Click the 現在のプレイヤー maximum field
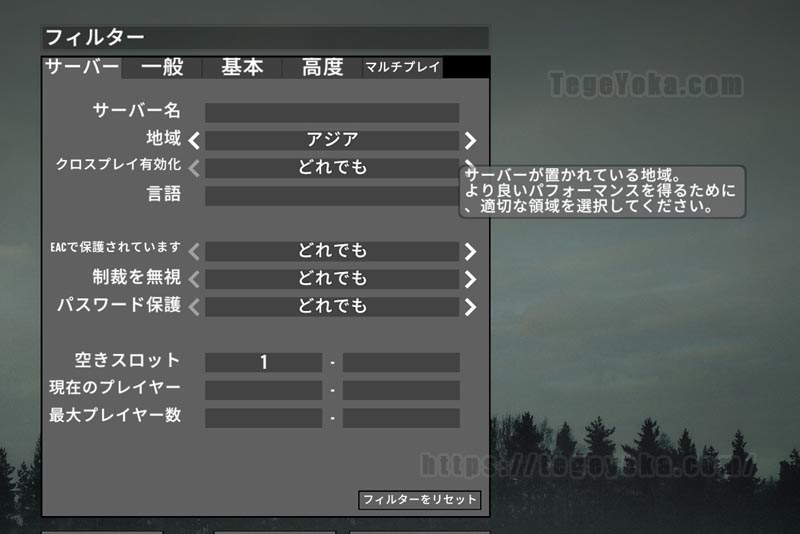Image resolution: width=800 pixels, height=534 pixels. pos(401,390)
